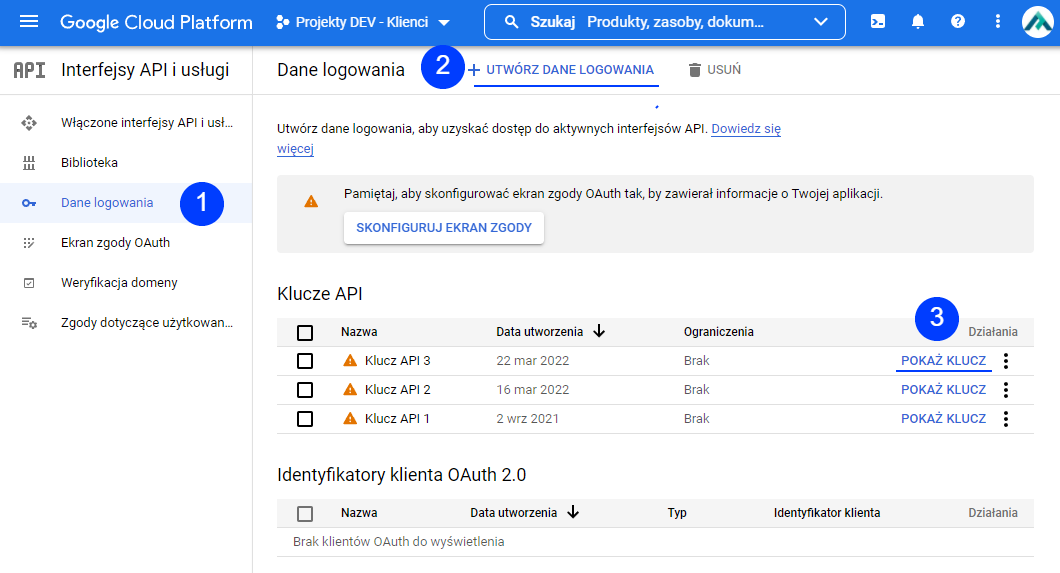This screenshot has width=1060, height=573.
Task: Open the hamburger navigation menu
Action: pyautogui.click(x=29, y=22)
